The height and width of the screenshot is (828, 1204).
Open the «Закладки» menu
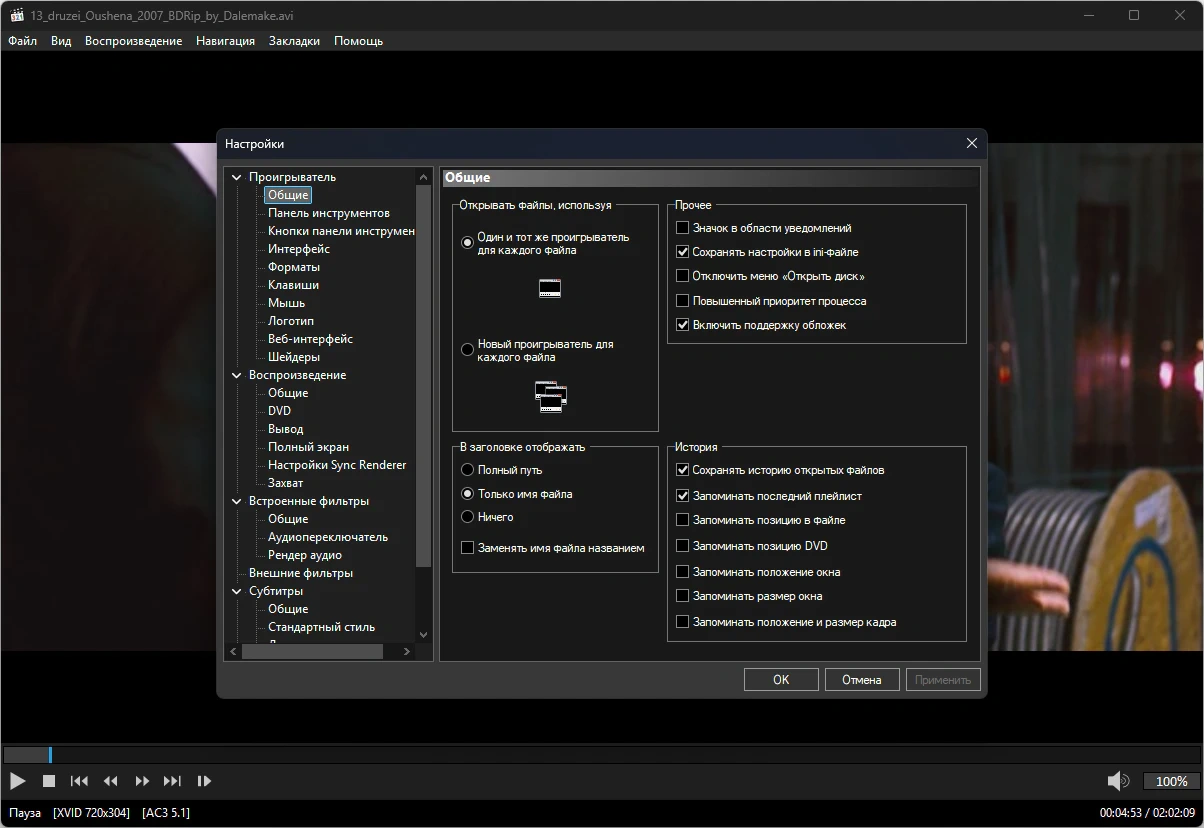(x=294, y=41)
